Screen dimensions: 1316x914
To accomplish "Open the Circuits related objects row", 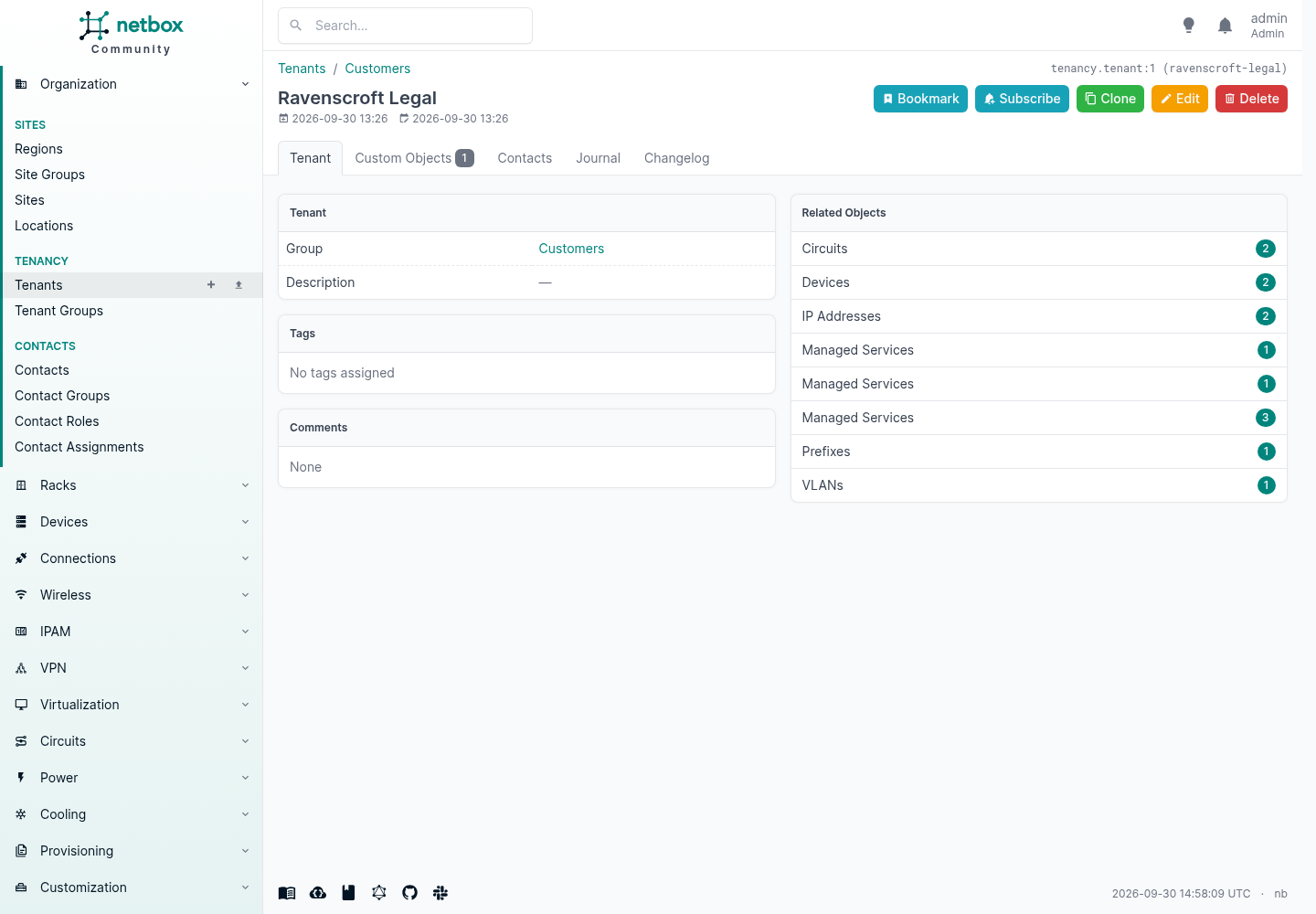I will (1038, 249).
